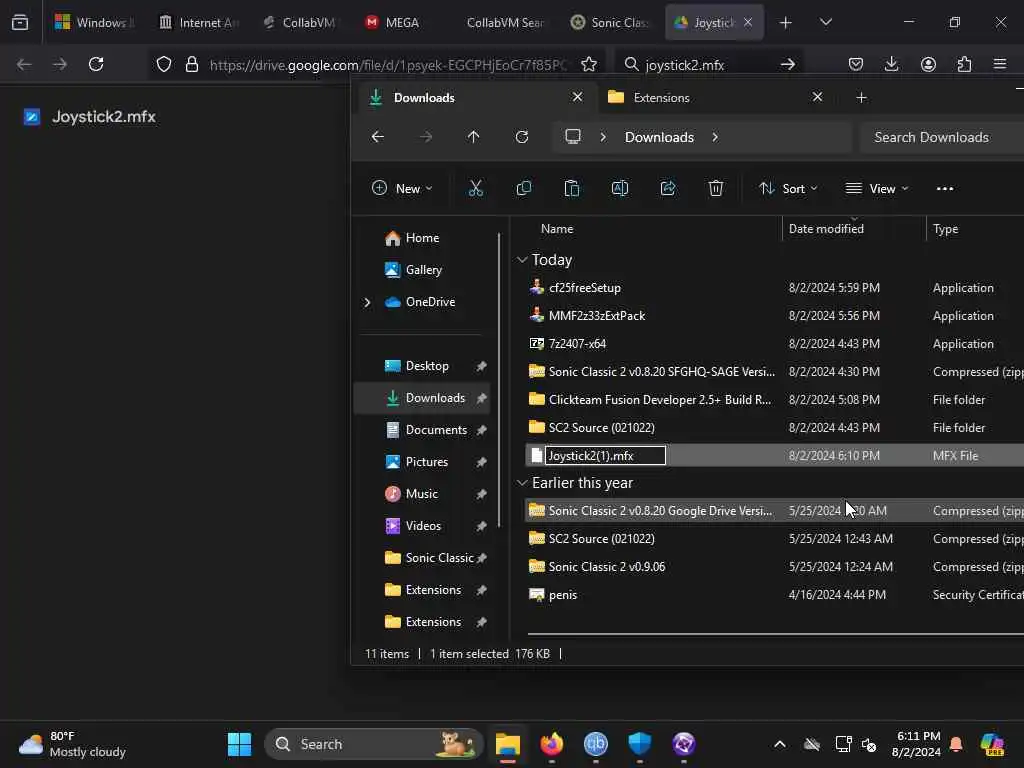
Task: Open the View dropdown
Action: [877, 189]
